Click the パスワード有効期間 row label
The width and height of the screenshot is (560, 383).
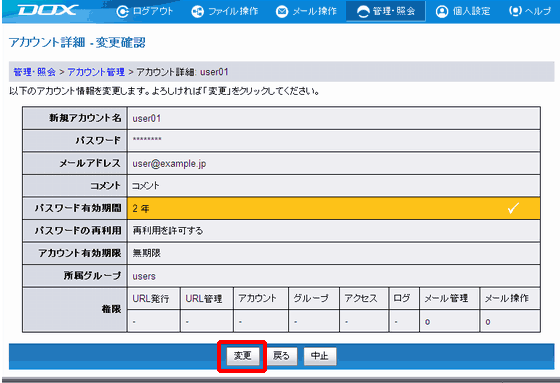78,208
